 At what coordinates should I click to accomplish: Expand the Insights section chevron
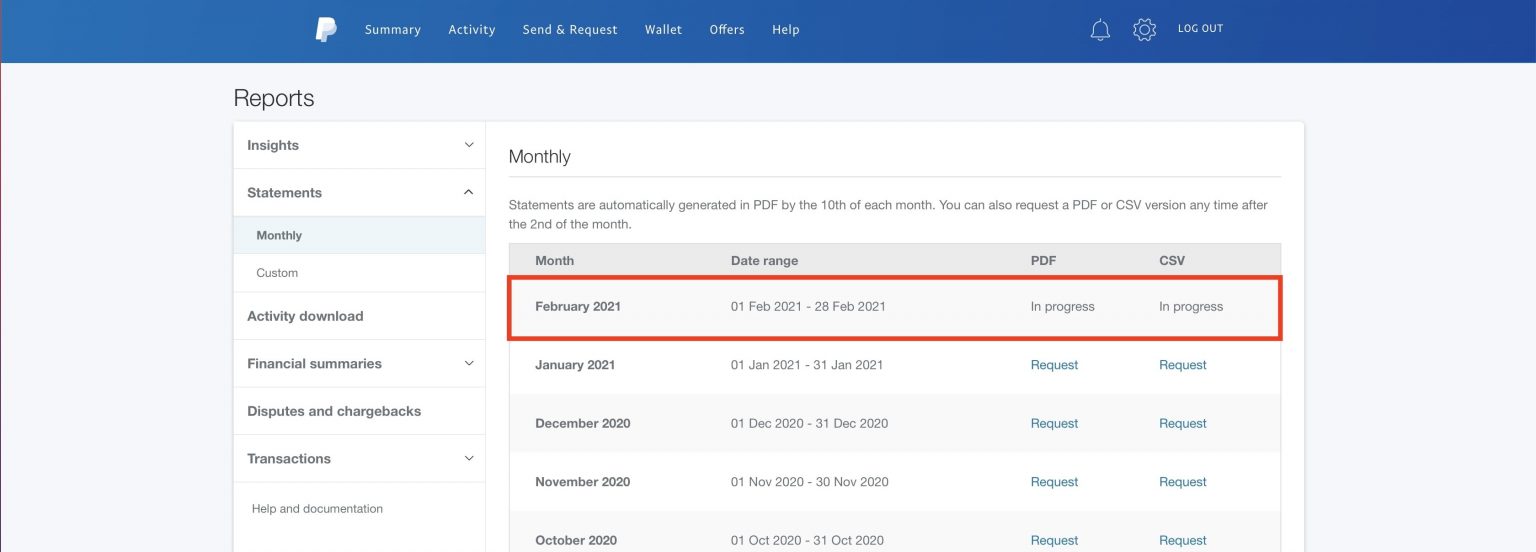(469, 145)
